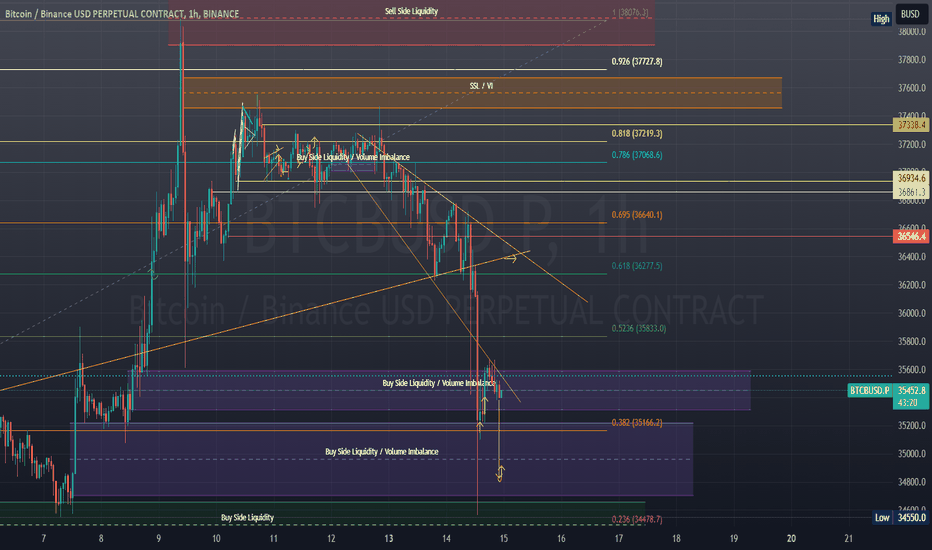Click the down arrow marker near 34800
Image resolution: width=932 pixels, height=550 pixels.
pos(500,474)
